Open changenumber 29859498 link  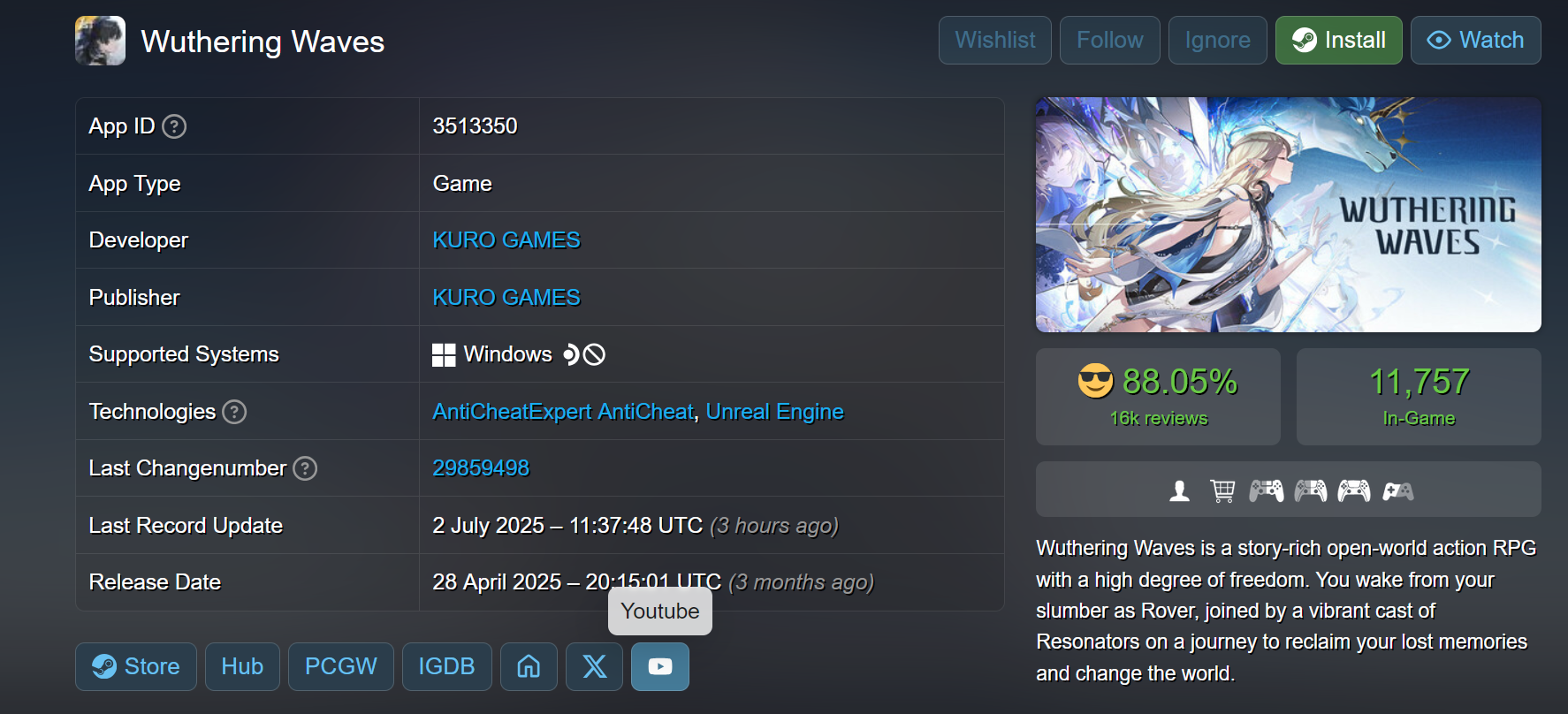481,468
